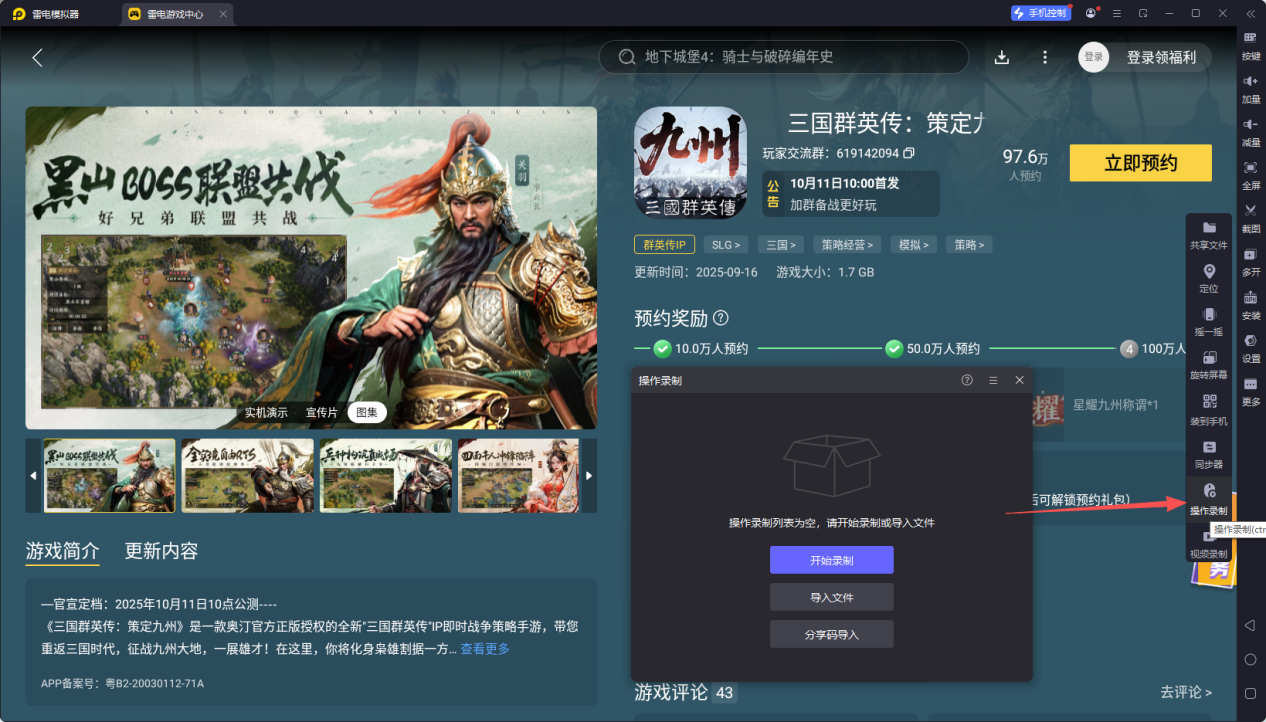Open the 更新内容 tab
The height and width of the screenshot is (722, 1266).
[162, 550]
